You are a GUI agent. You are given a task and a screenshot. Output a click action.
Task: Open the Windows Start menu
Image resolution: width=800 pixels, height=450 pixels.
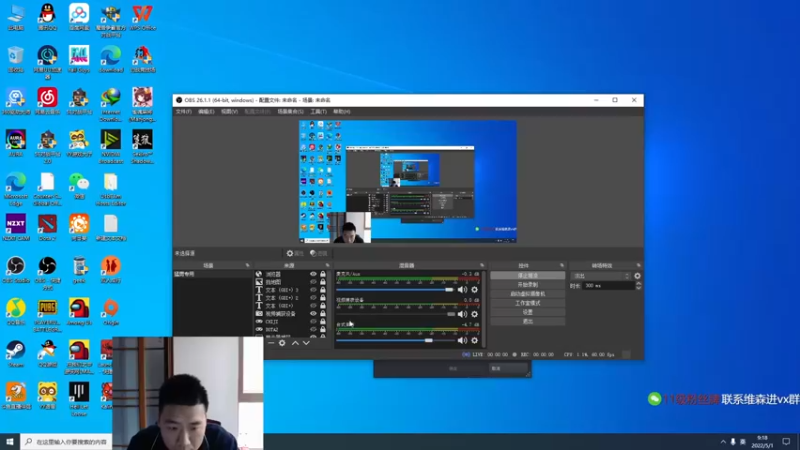10,442
